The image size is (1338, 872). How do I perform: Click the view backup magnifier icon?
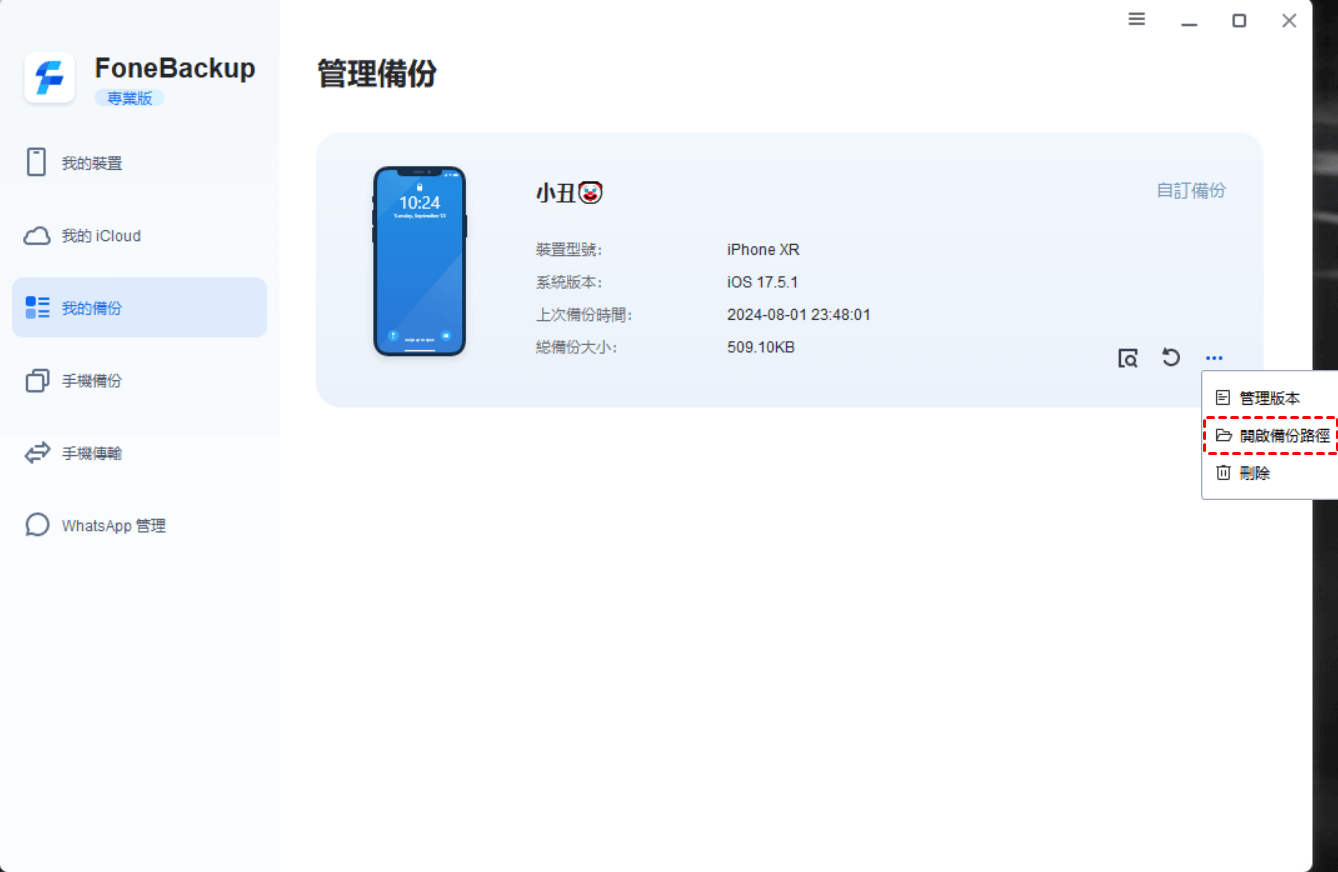[x=1128, y=358]
